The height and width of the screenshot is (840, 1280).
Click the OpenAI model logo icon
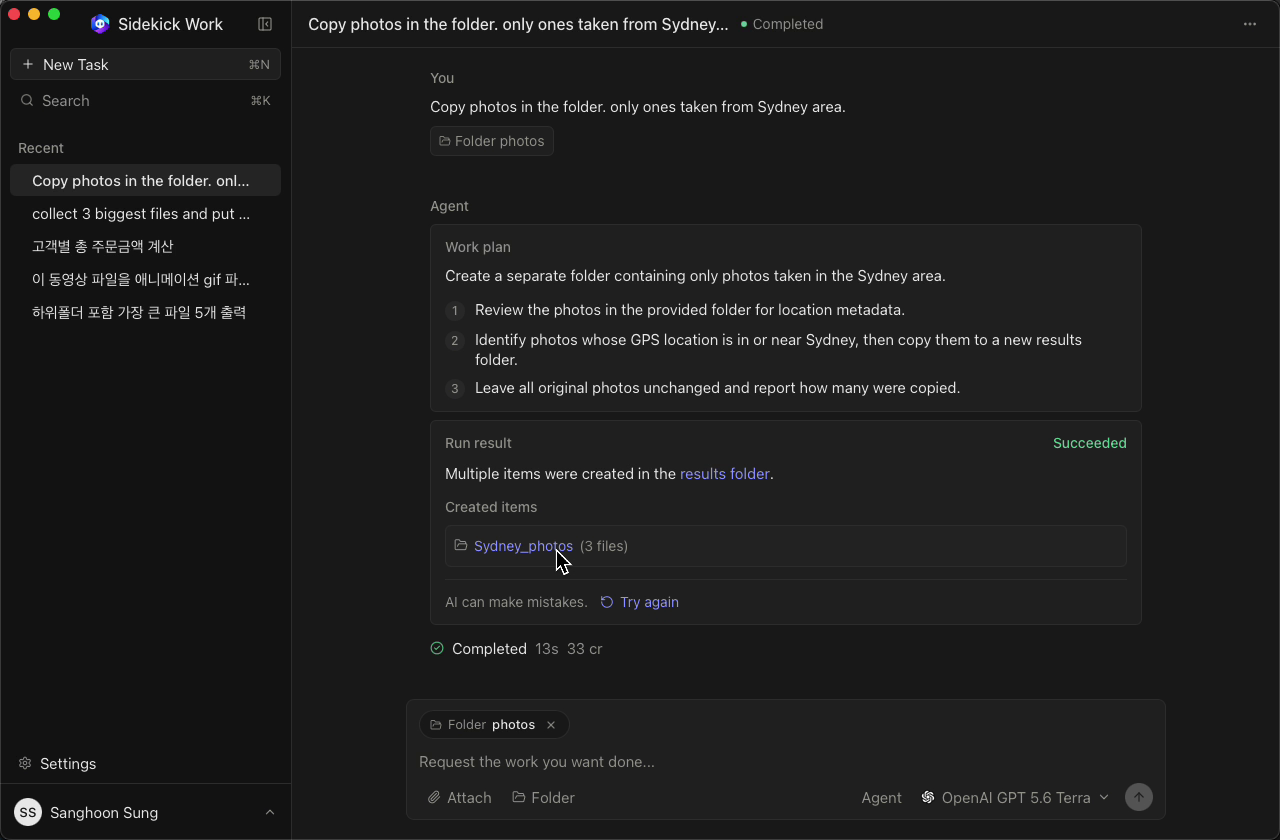(x=928, y=797)
